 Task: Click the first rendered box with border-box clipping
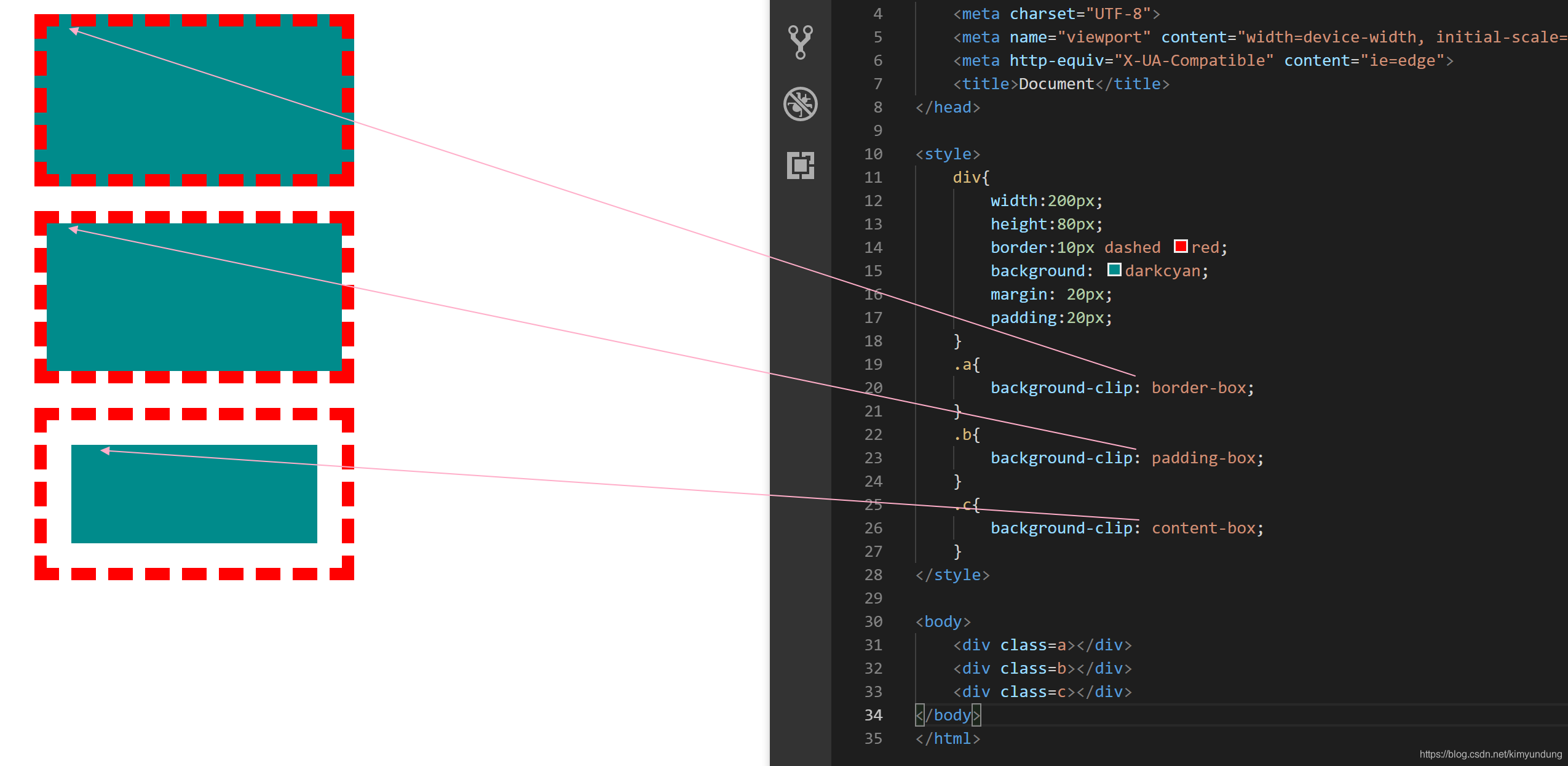194,100
